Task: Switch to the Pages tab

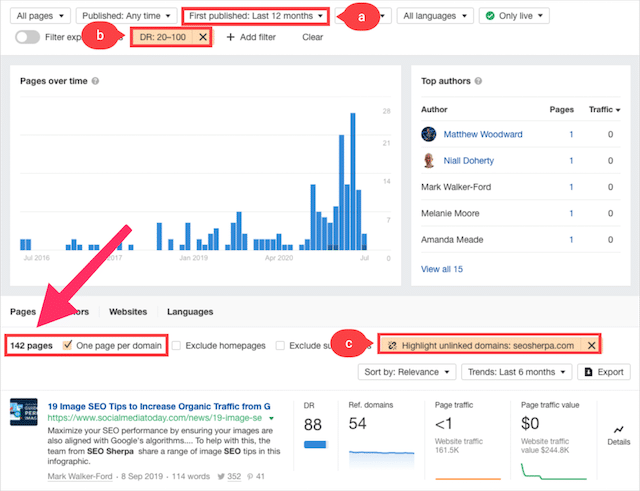Action: pos(23,312)
